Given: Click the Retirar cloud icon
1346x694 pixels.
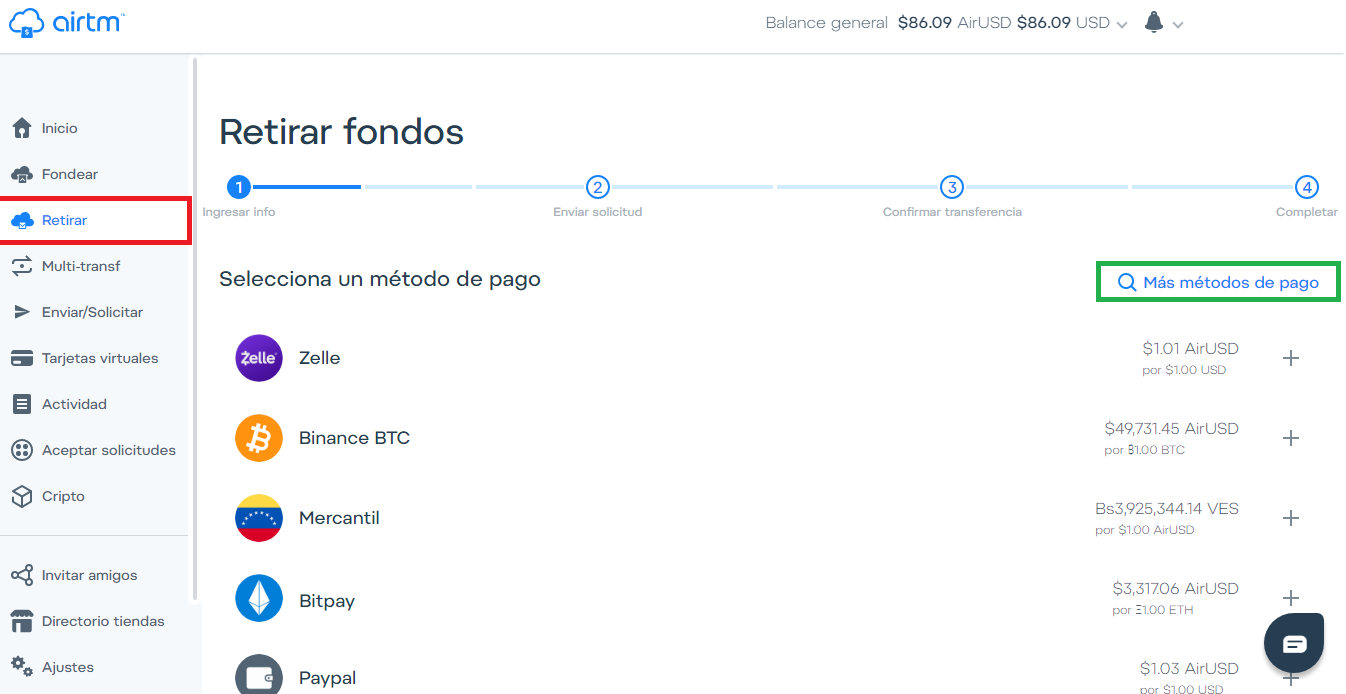Looking at the screenshot, I should (22, 220).
